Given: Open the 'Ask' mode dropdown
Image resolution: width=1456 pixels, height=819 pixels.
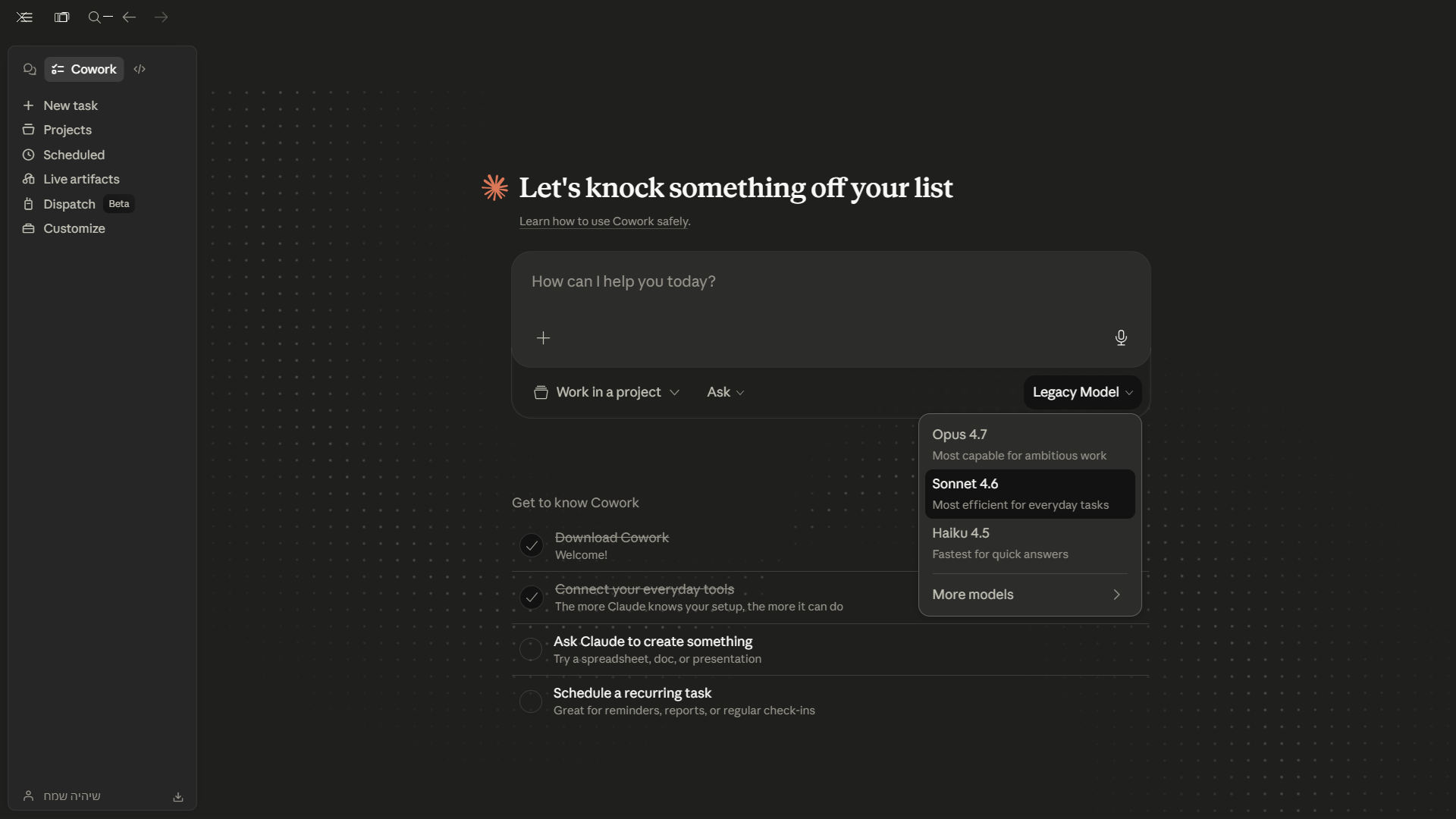Looking at the screenshot, I should coord(726,392).
